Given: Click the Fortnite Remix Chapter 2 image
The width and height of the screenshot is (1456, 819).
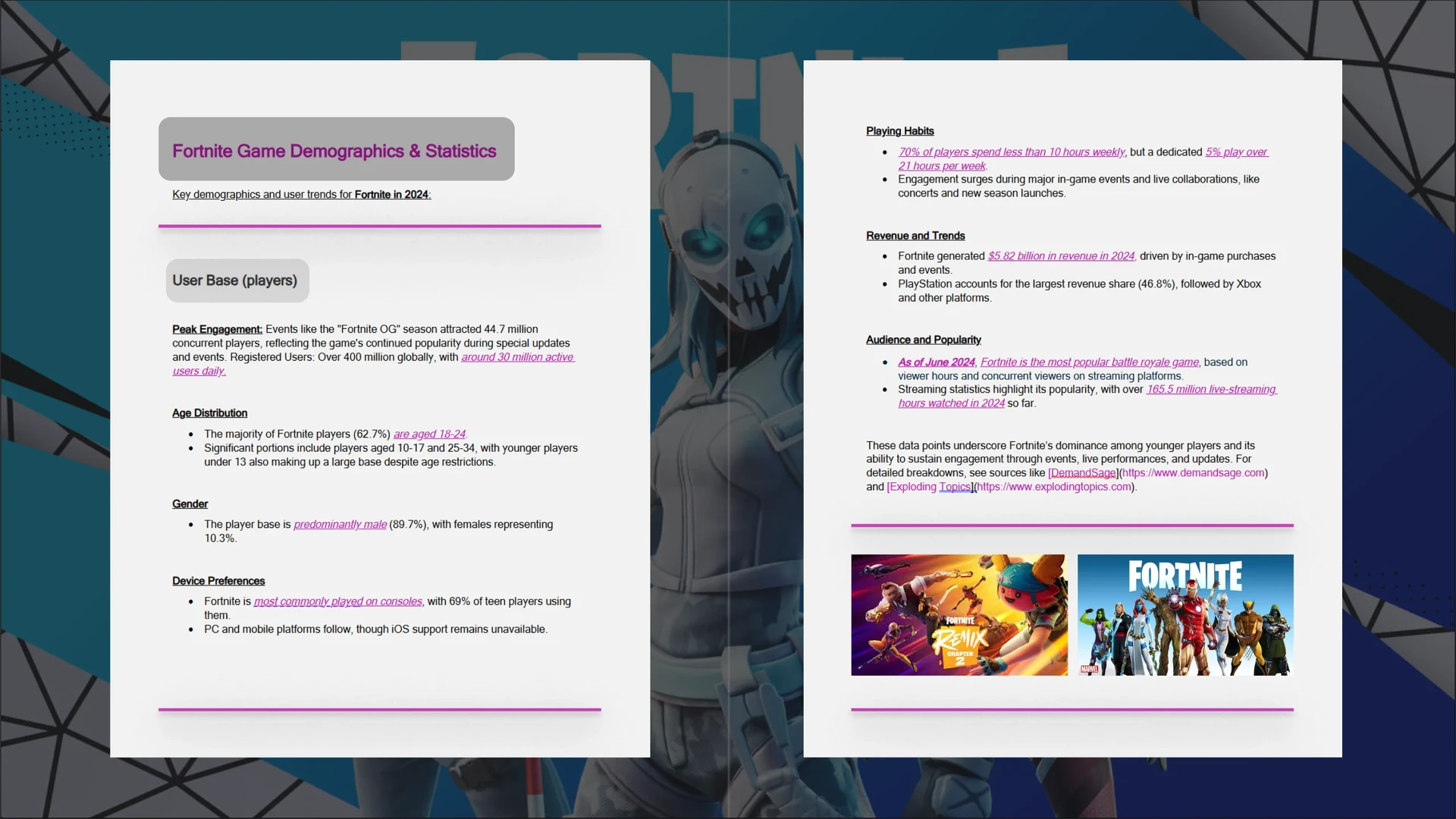Looking at the screenshot, I should tap(959, 614).
